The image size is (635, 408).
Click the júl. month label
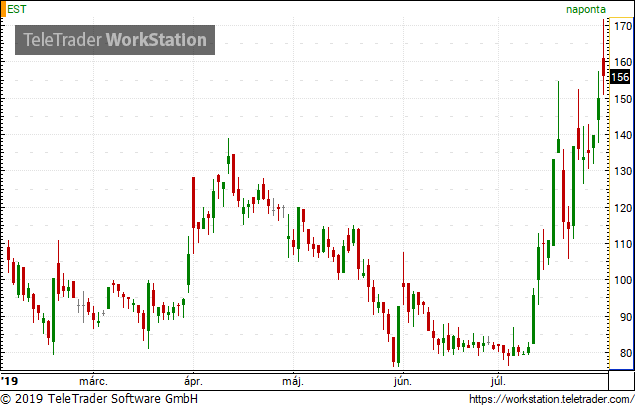pos(498,382)
